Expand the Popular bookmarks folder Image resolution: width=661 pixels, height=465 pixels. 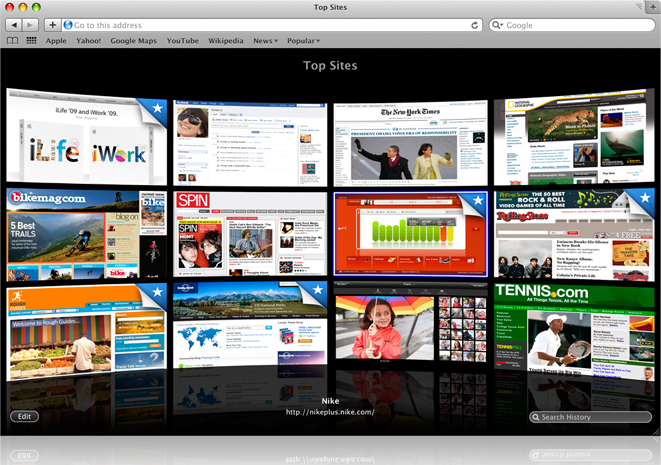[303, 41]
